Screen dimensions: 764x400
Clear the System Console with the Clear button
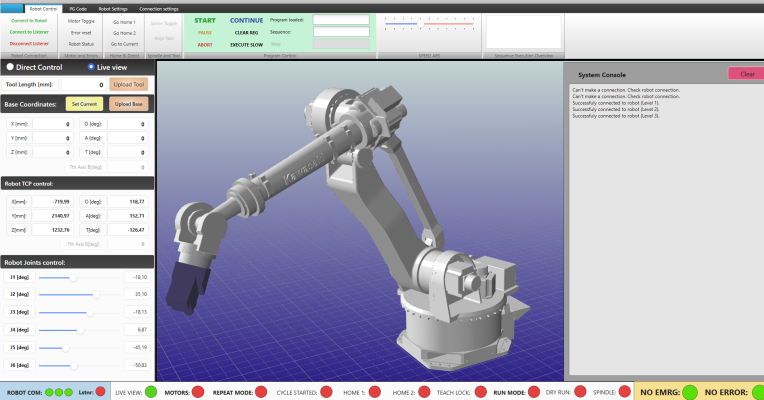tap(747, 74)
